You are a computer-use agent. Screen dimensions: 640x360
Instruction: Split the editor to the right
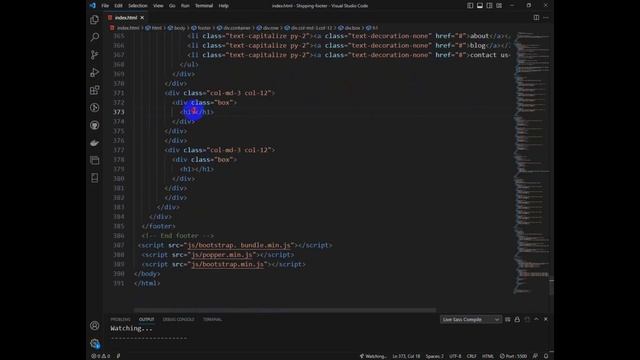pos(536,18)
